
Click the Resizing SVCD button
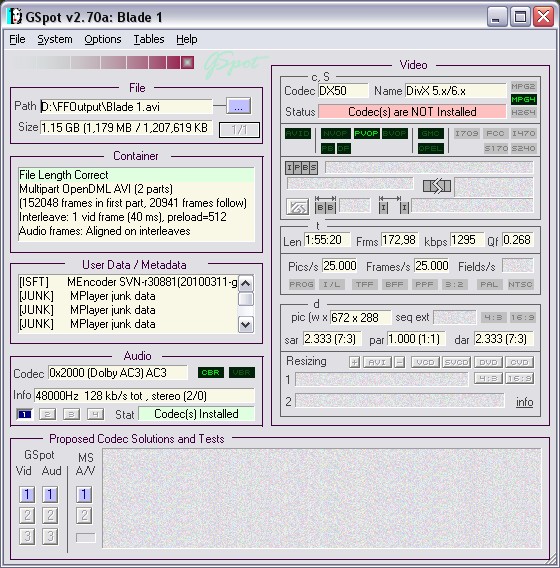coord(456,362)
